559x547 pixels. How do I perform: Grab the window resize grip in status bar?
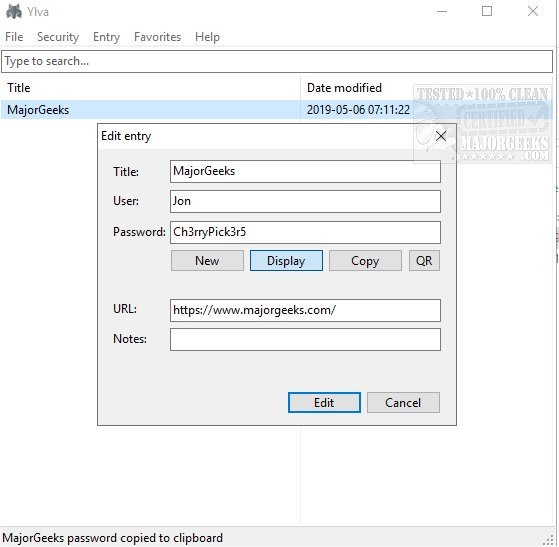click(549, 541)
